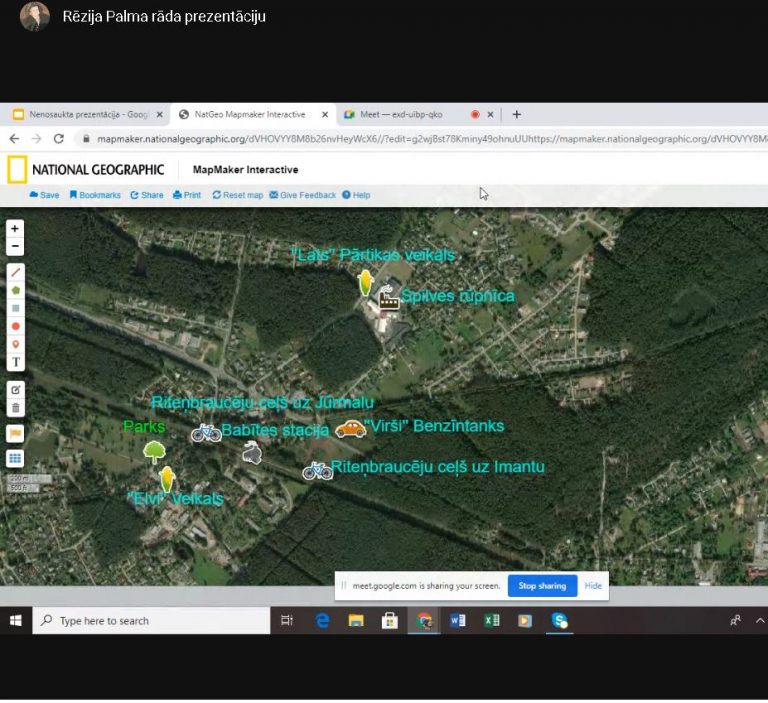The width and height of the screenshot is (768, 703).
Task: Click the orange car marker at Virši
Action: [351, 429]
